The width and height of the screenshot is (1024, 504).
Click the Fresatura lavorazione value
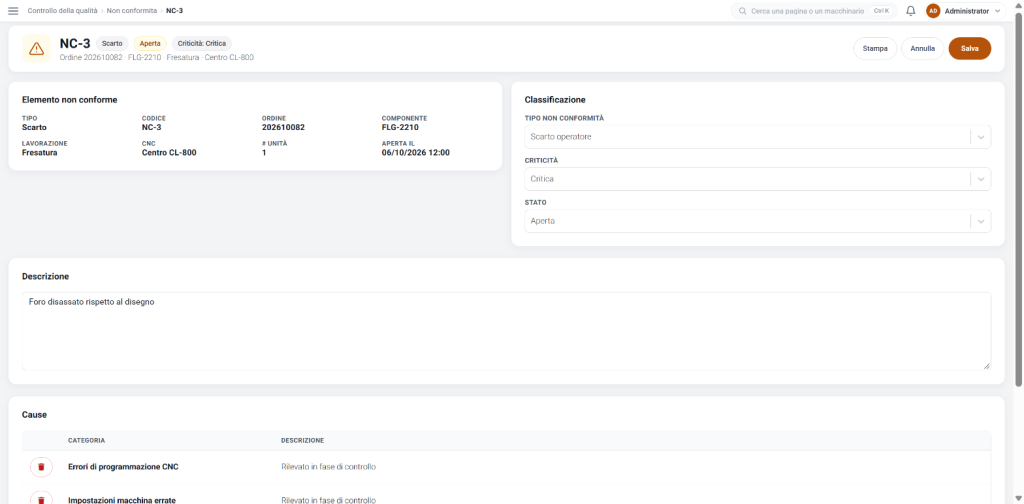[x=40, y=153]
